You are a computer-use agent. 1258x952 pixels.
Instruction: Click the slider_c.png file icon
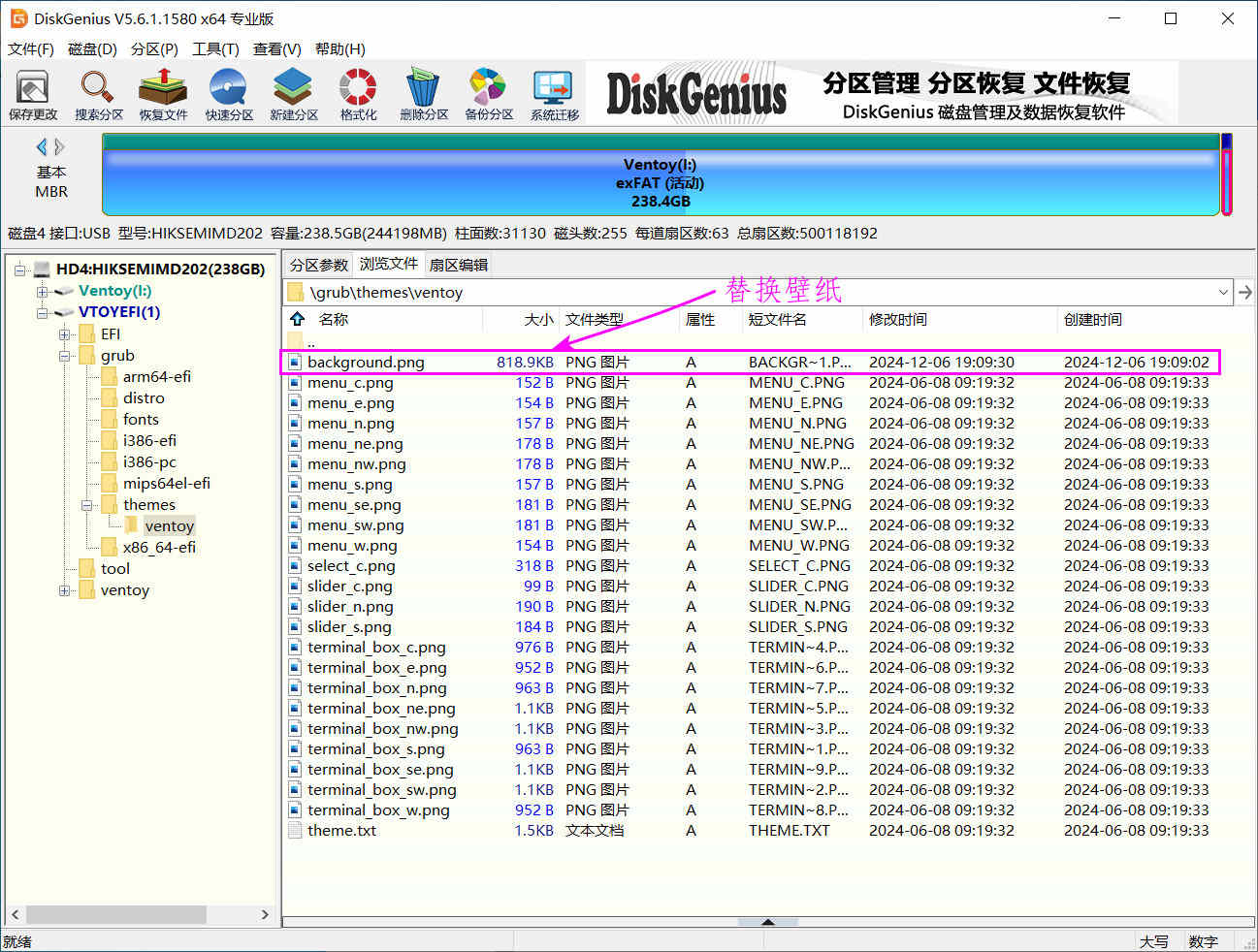[295, 587]
